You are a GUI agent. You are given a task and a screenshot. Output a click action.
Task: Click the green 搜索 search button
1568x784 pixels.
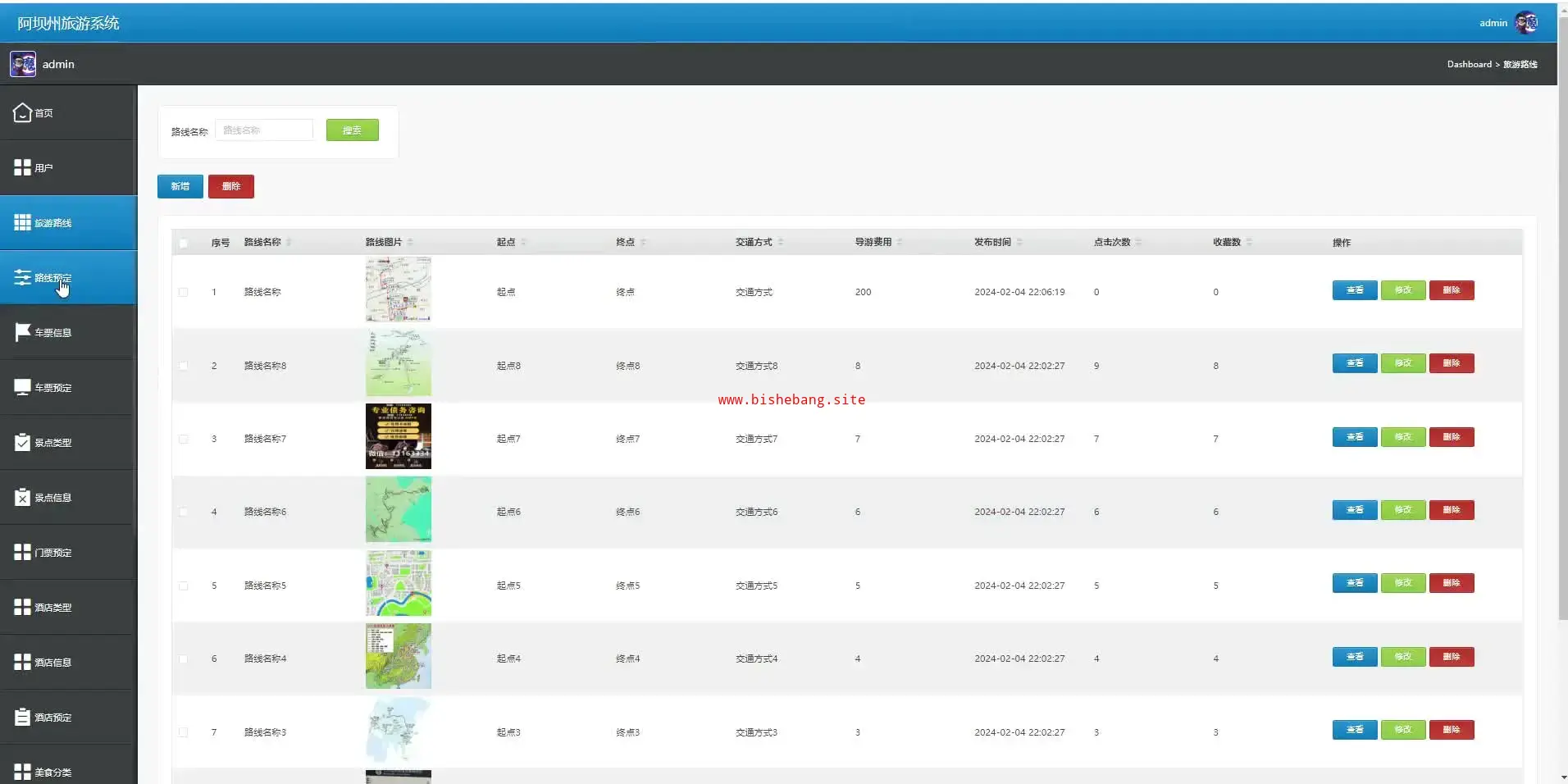click(x=352, y=130)
